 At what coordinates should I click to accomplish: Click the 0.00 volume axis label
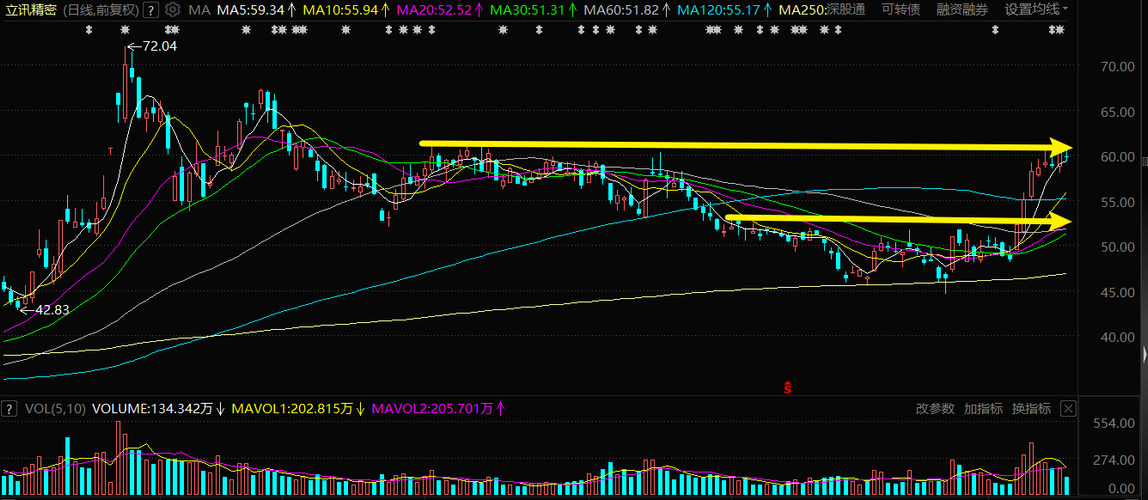coord(1121,488)
